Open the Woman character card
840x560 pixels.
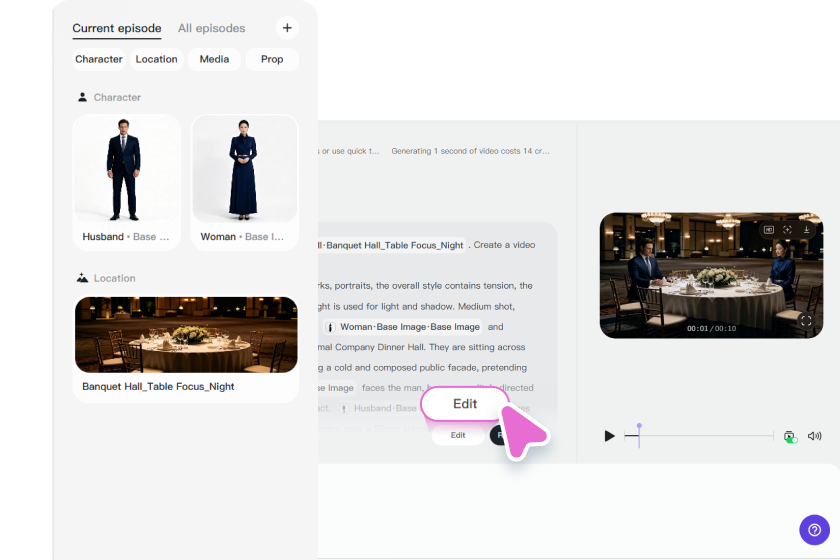coord(244,182)
